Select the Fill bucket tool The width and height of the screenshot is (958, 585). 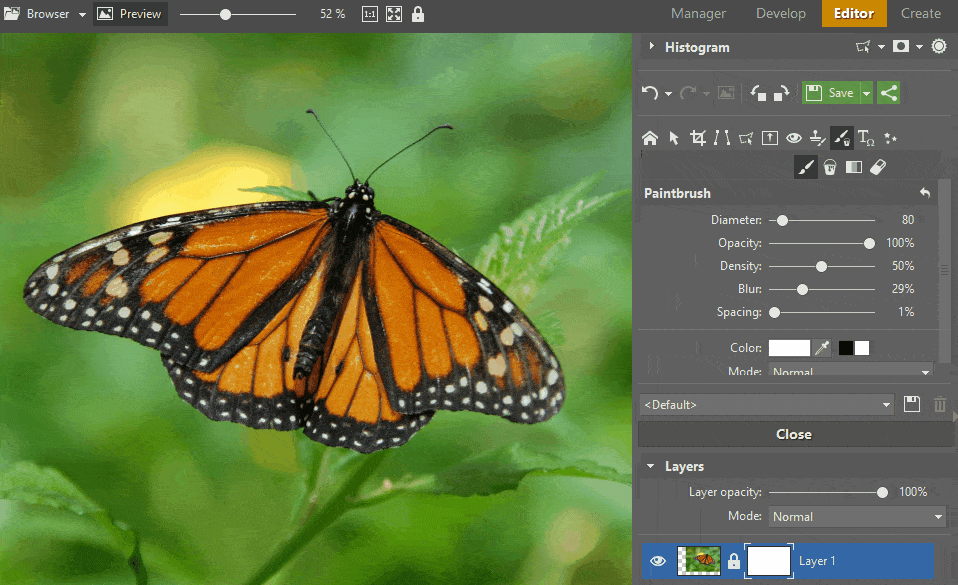point(830,167)
